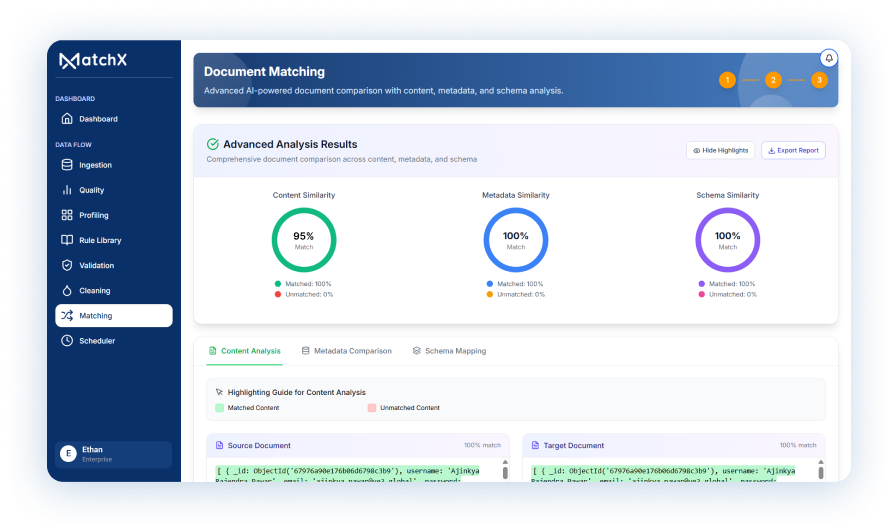Open Profiling in the sidebar
894x532 pixels.
coord(114,215)
